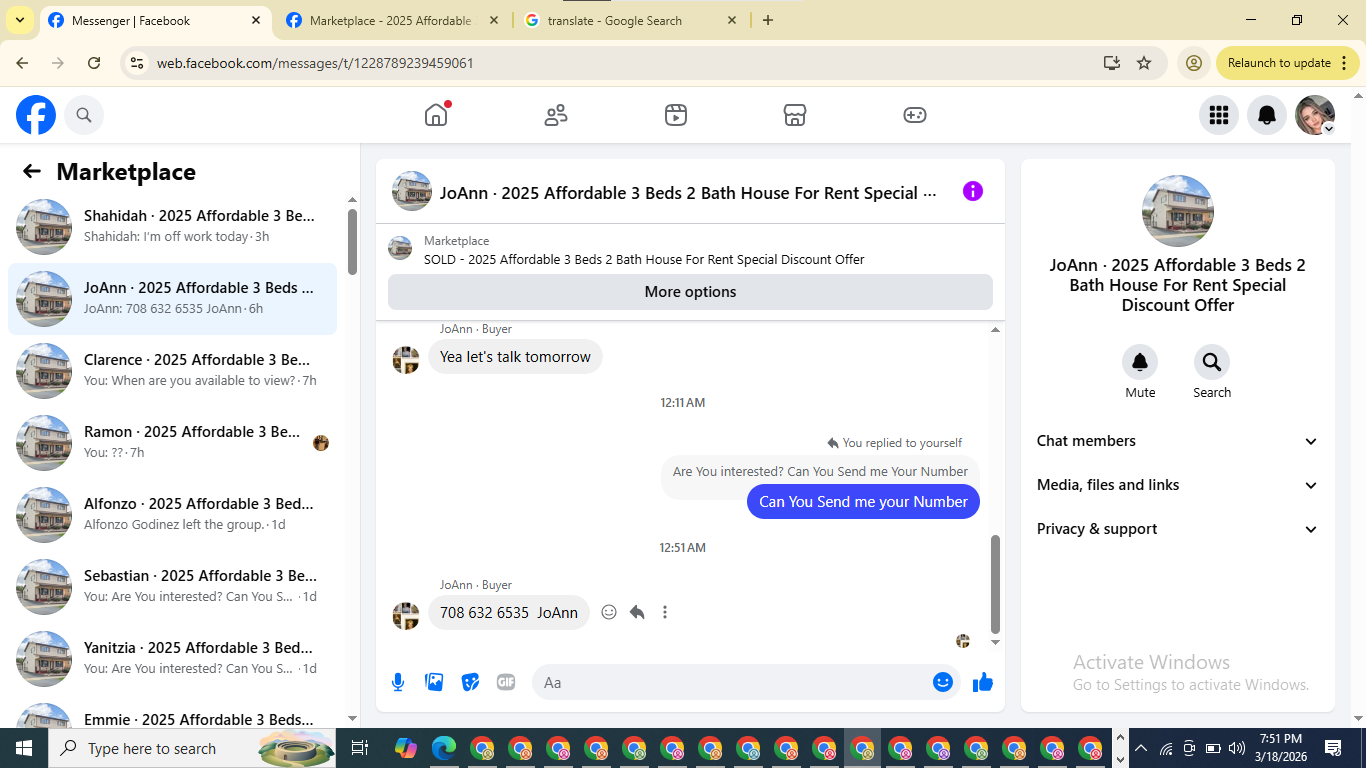
Task: React to JoAnn's phone number message
Action: click(x=609, y=612)
